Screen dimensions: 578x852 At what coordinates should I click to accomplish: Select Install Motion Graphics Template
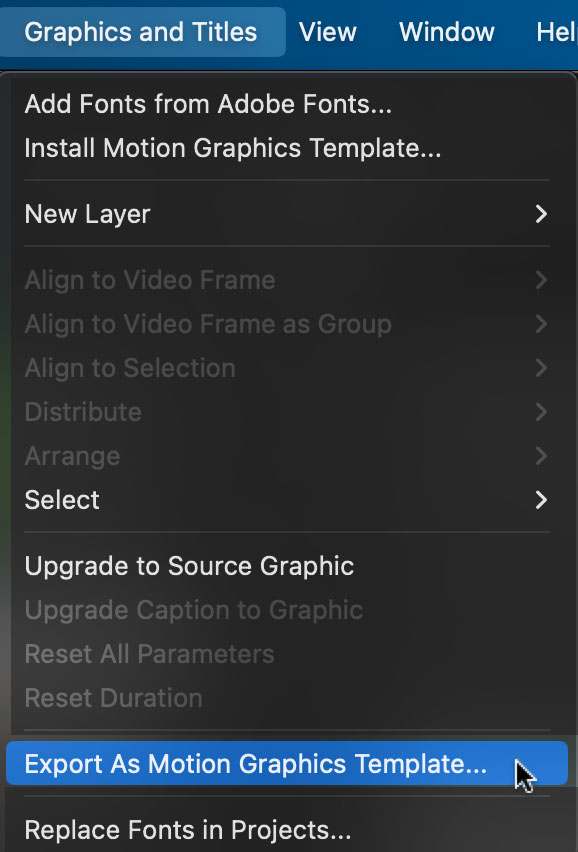tap(233, 148)
